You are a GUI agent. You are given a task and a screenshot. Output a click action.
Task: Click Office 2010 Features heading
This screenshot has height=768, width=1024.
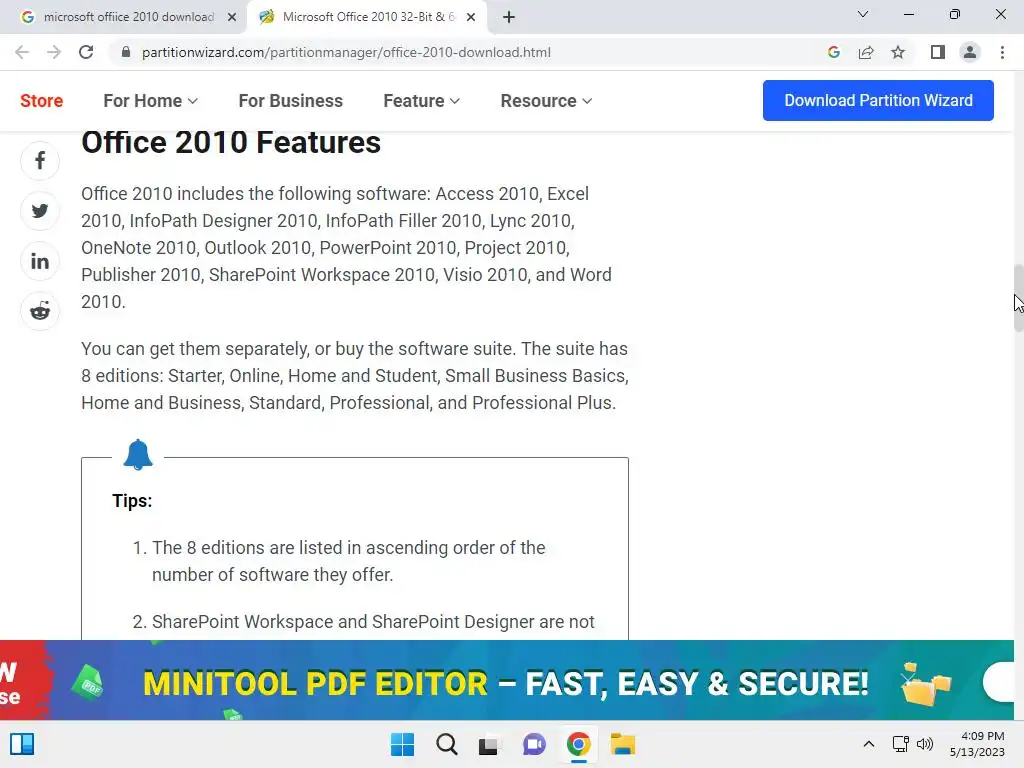(231, 142)
